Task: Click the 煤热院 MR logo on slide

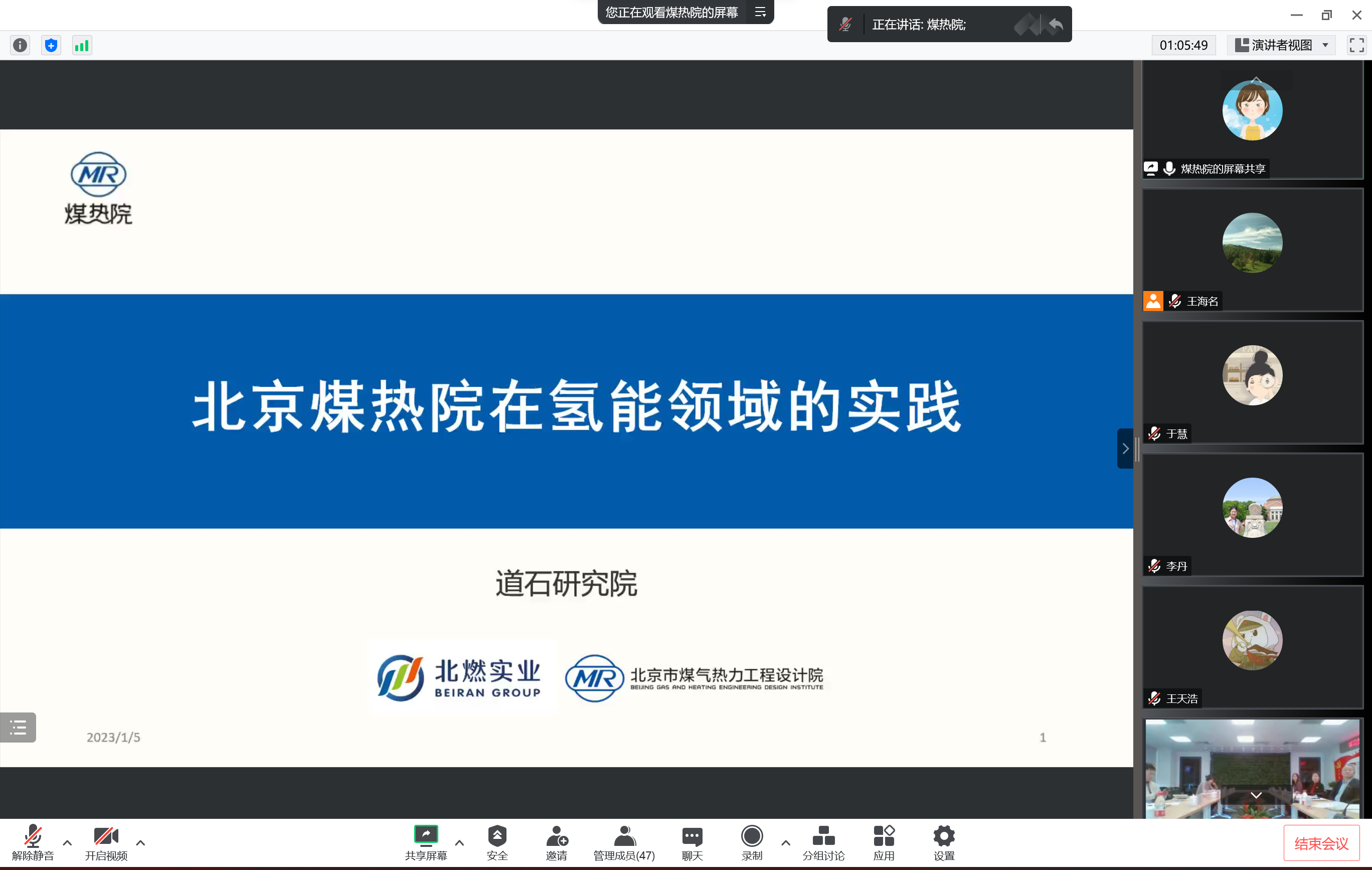Action: (x=99, y=188)
